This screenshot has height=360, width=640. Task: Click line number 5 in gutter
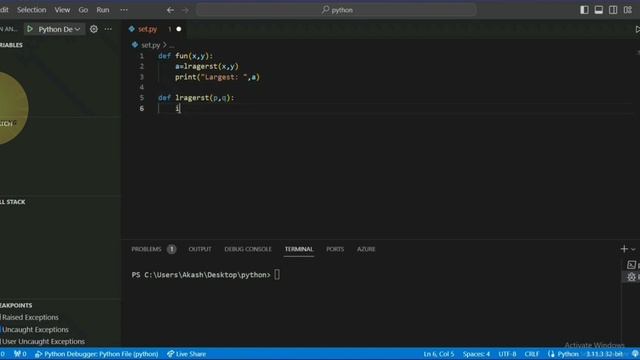[x=142, y=98]
